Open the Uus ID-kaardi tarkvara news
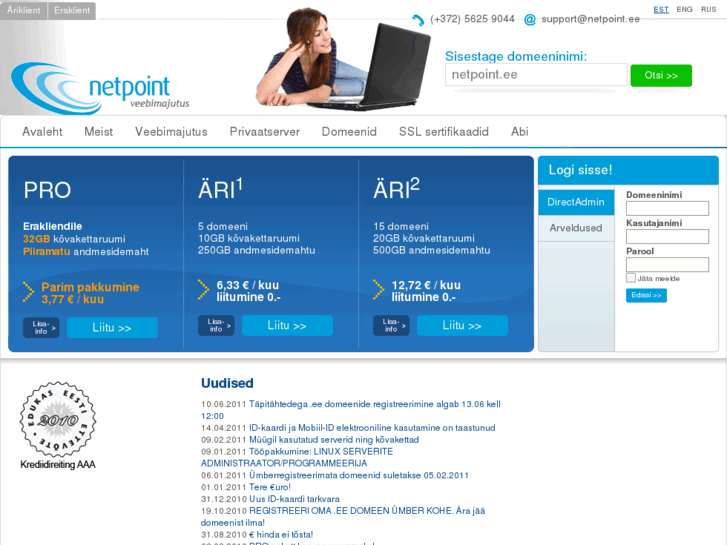 click(294, 499)
